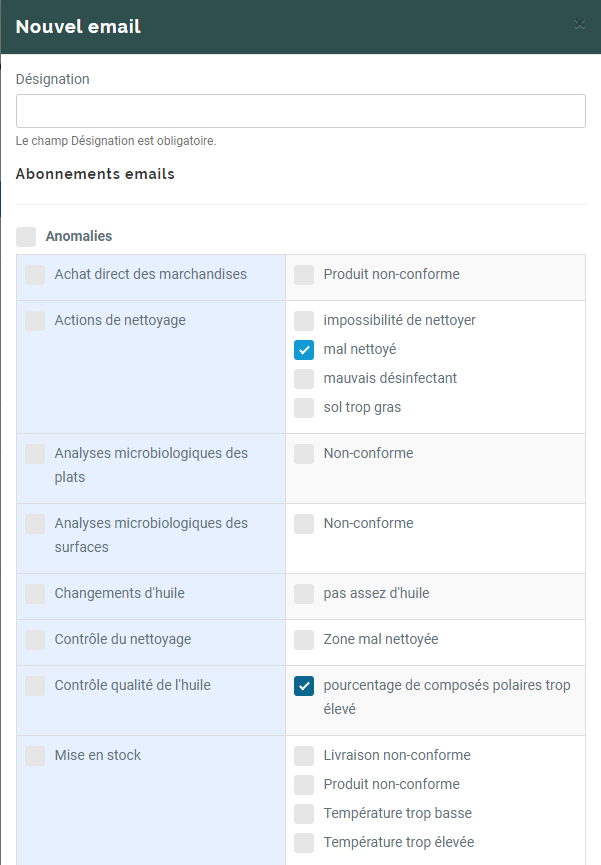Check 'sol trop gras'
Image resolution: width=601 pixels, height=865 pixels.
(x=303, y=407)
